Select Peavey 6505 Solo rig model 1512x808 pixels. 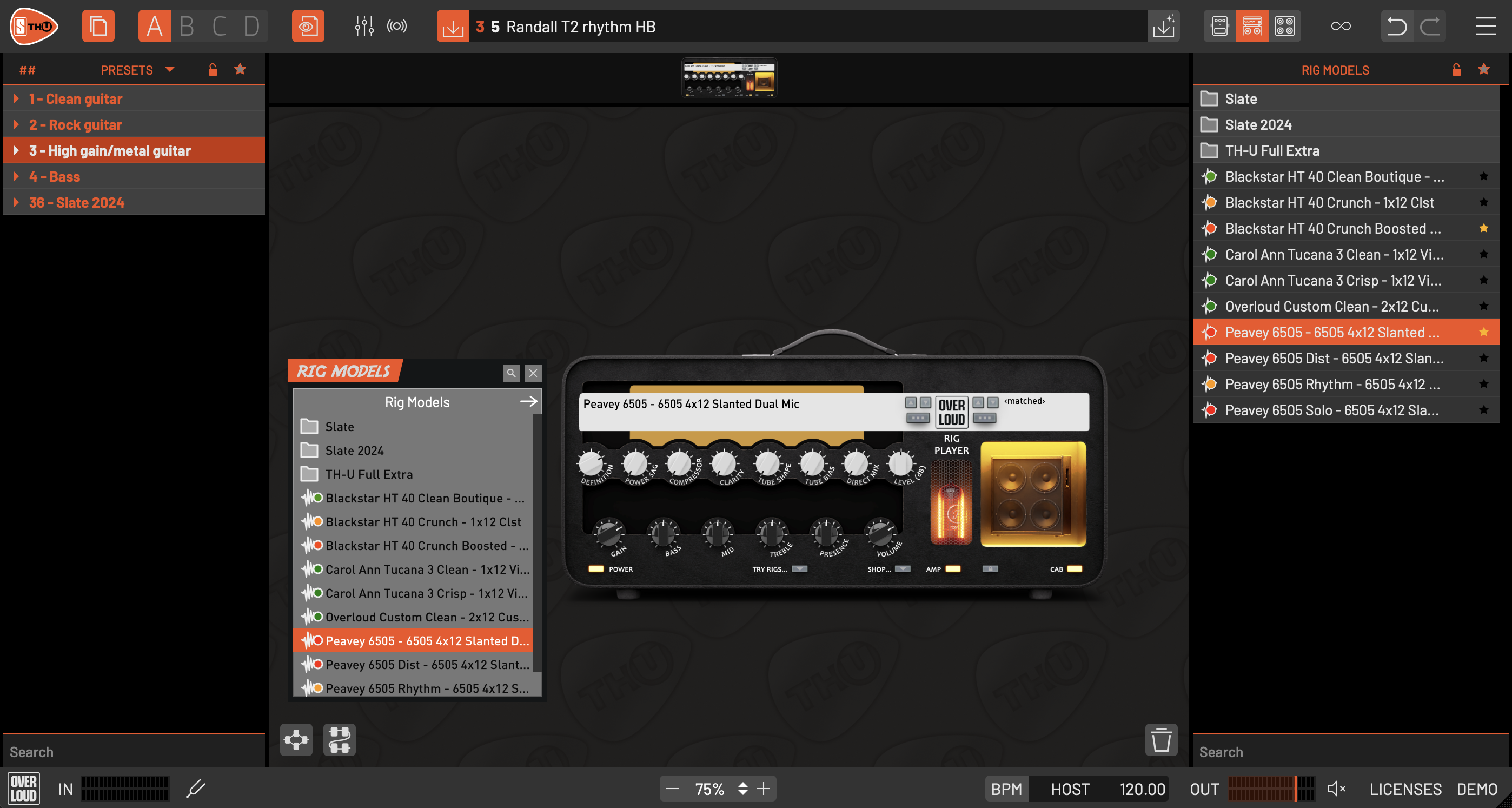(1331, 410)
